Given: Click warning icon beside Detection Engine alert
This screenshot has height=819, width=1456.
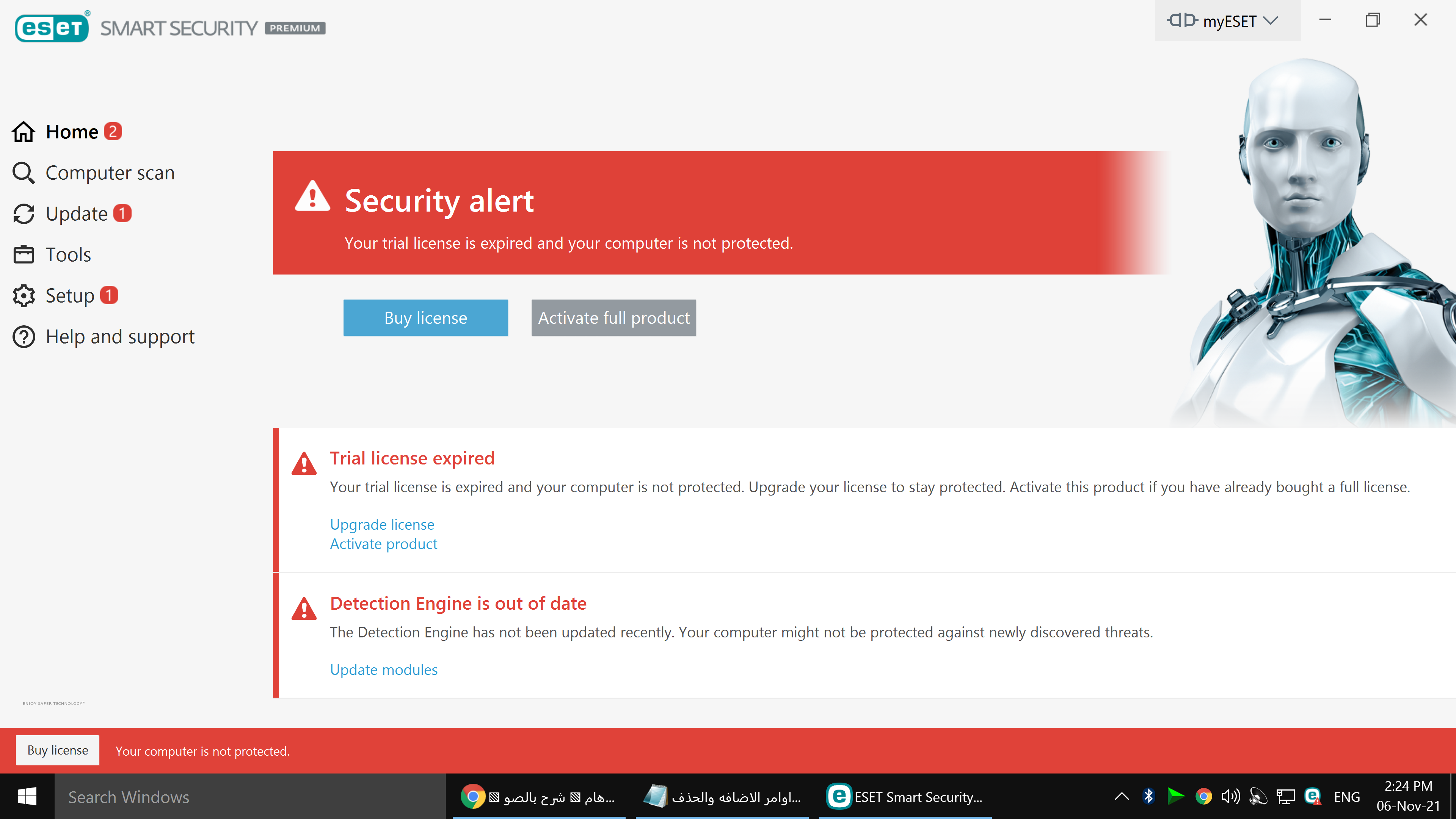Looking at the screenshot, I should [304, 609].
